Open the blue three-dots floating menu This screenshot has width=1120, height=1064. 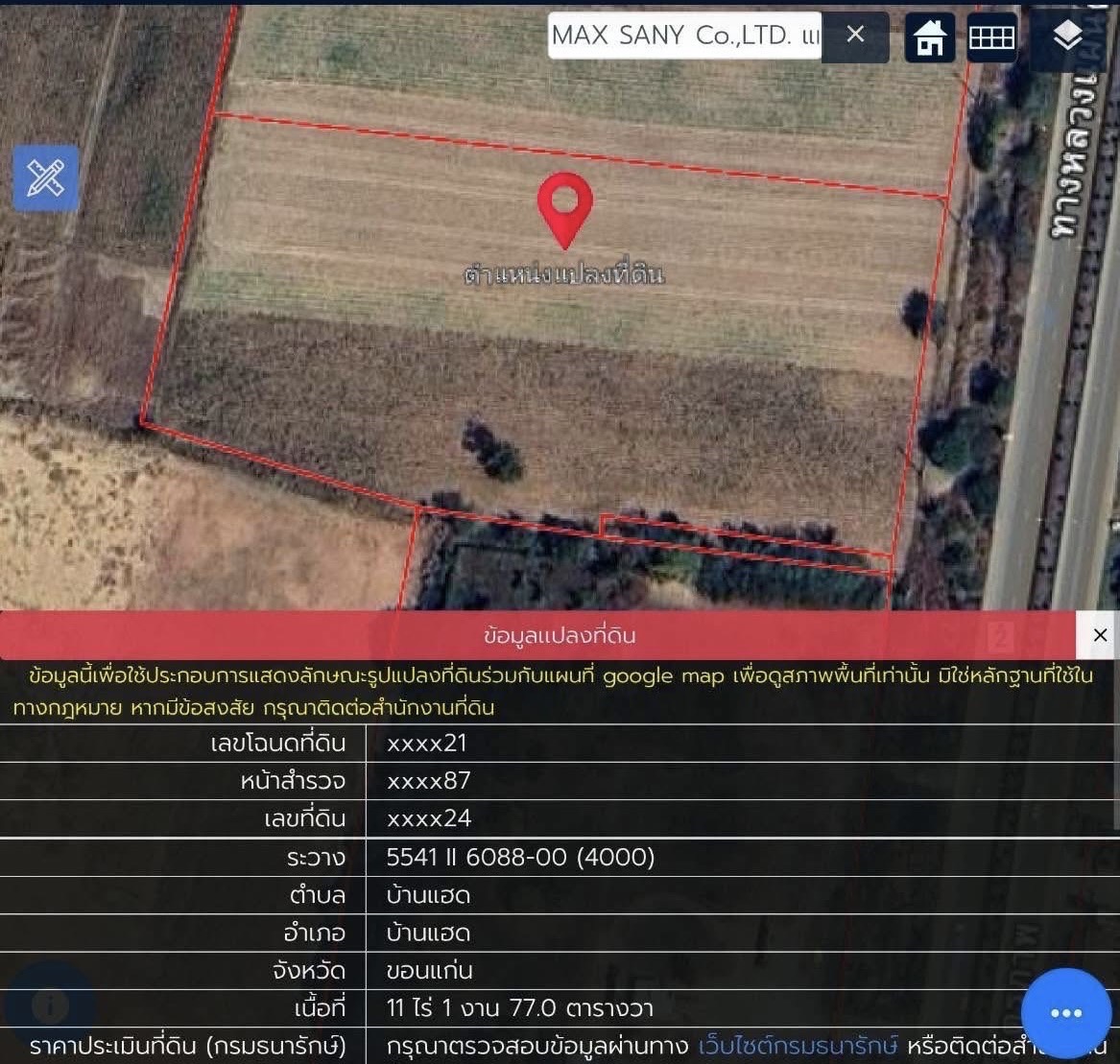click(1065, 1013)
